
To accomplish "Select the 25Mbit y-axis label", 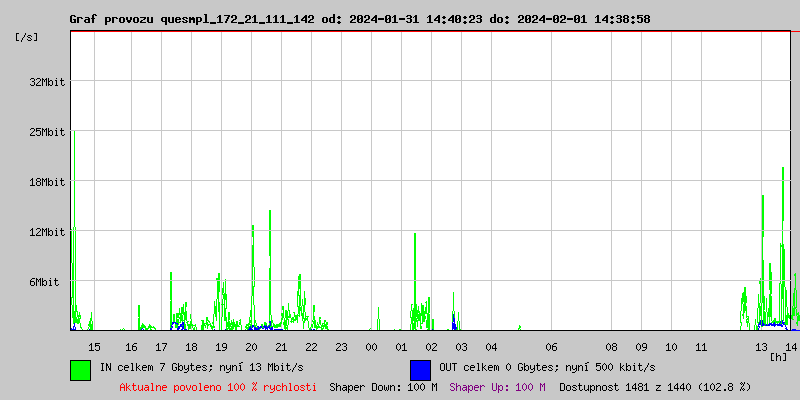I will pyautogui.click(x=47, y=132).
